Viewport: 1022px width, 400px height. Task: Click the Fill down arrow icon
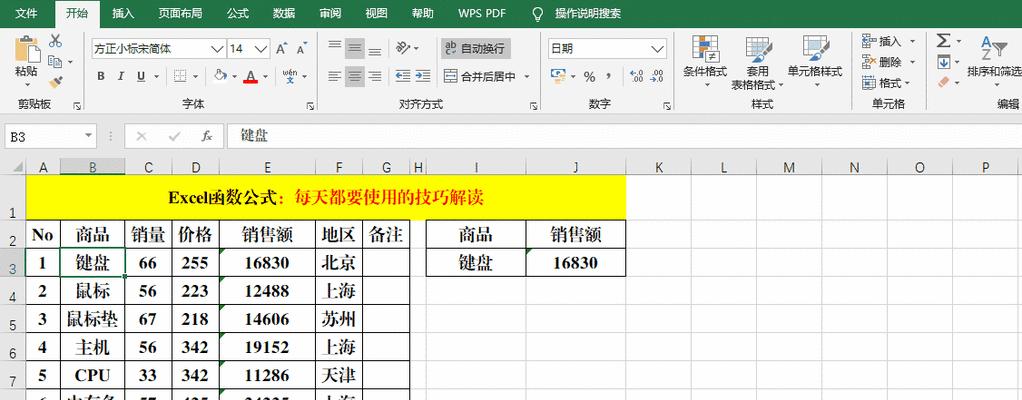(943, 62)
